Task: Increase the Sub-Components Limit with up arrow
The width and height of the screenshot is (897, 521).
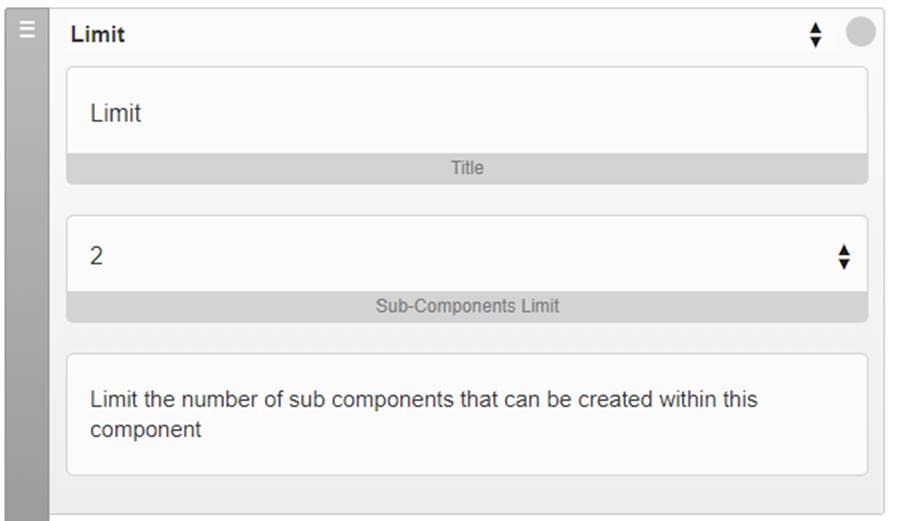Action: (844, 250)
